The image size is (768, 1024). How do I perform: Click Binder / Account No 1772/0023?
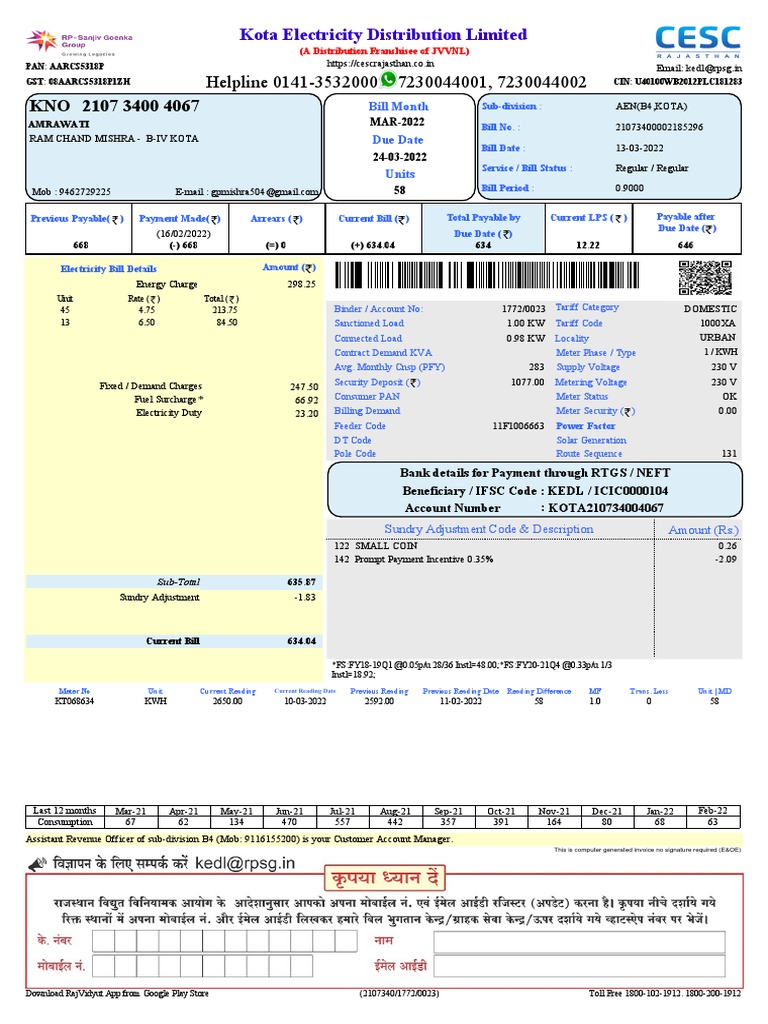[523, 309]
